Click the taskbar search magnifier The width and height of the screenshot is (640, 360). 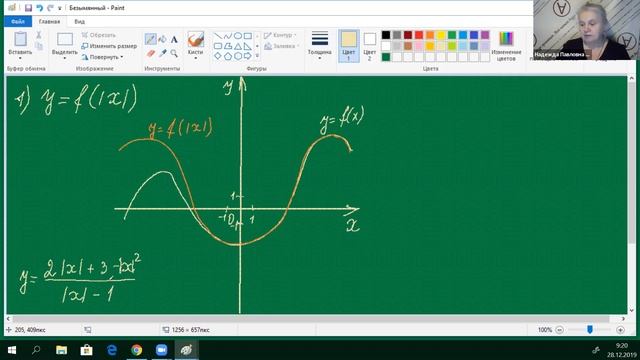coord(36,350)
